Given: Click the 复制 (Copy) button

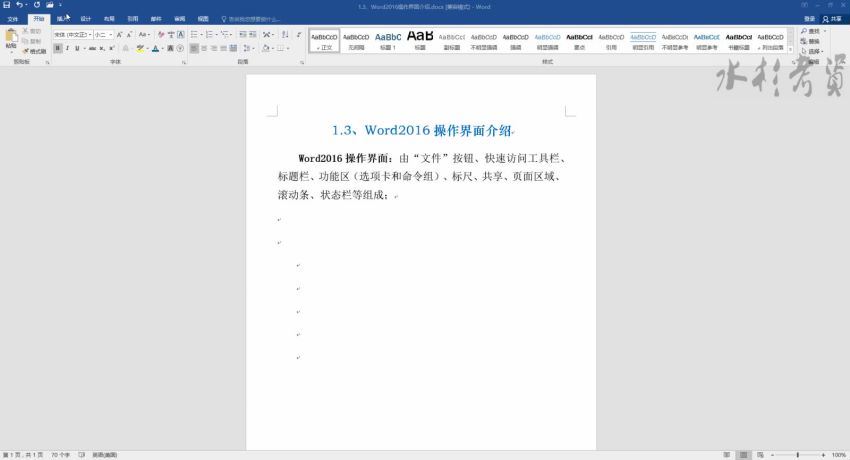Looking at the screenshot, I should pyautogui.click(x=32, y=41).
